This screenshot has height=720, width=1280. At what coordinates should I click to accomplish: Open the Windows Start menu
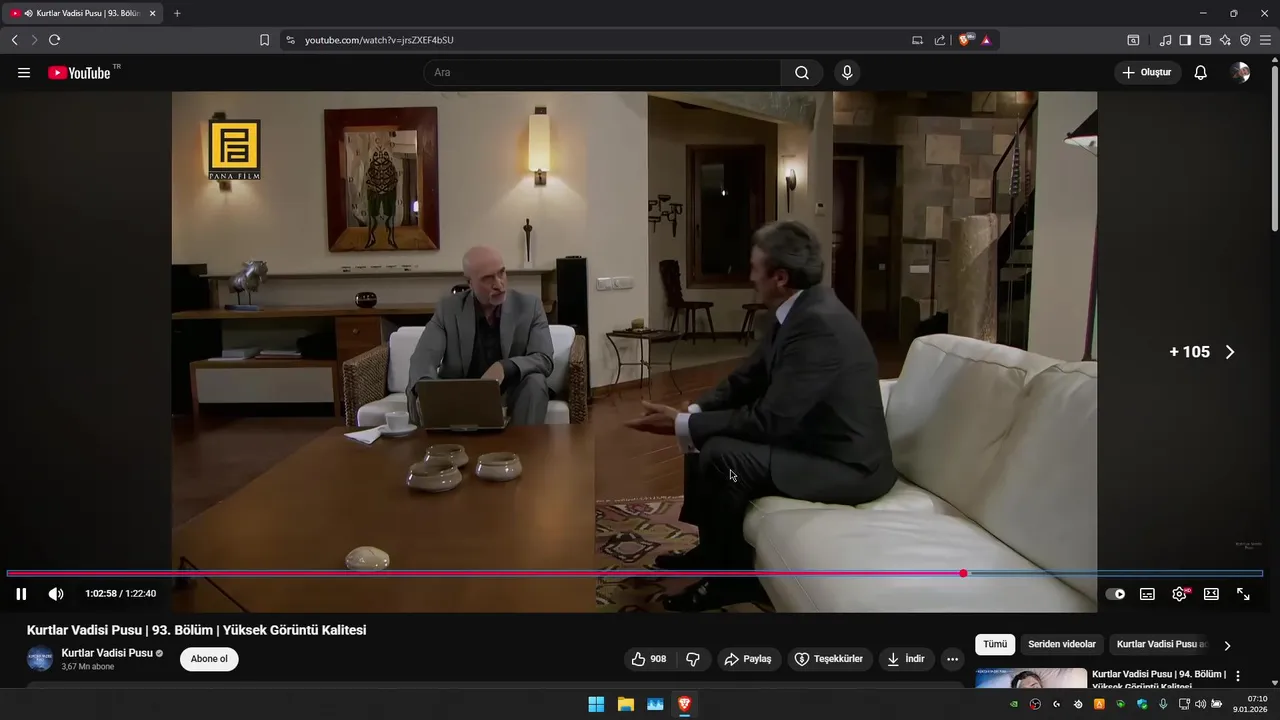click(x=596, y=704)
